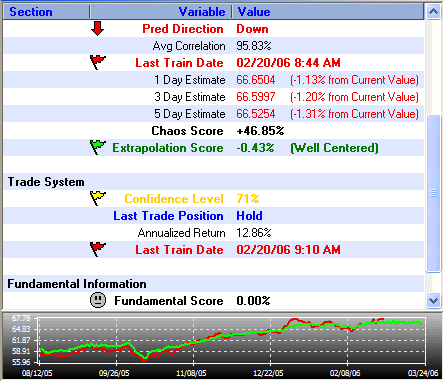Select the -1.31% from Current Value note
444x381 pixels.
pyautogui.click(x=354, y=114)
